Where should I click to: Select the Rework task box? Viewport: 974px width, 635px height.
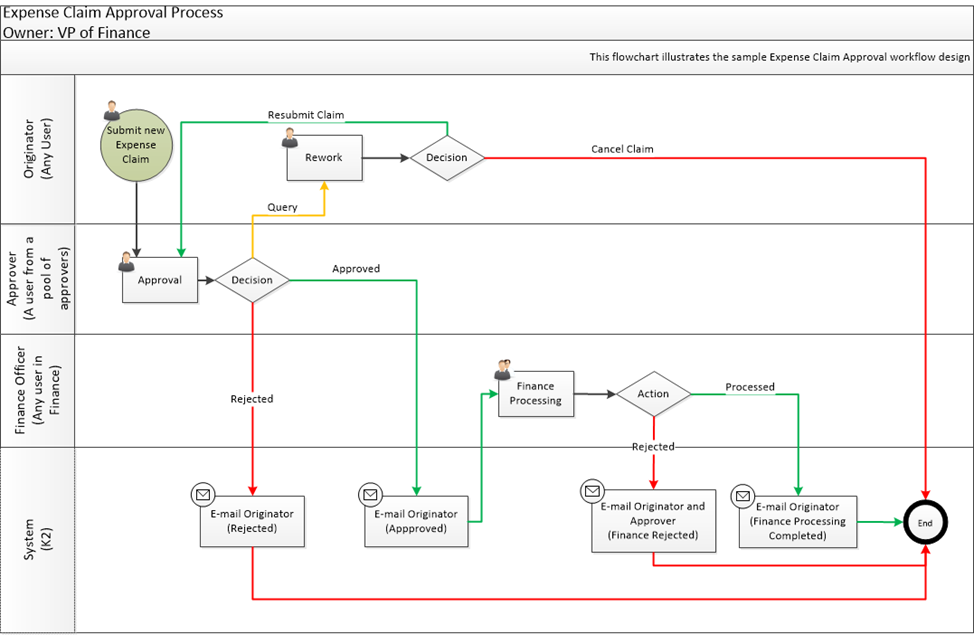coord(324,158)
